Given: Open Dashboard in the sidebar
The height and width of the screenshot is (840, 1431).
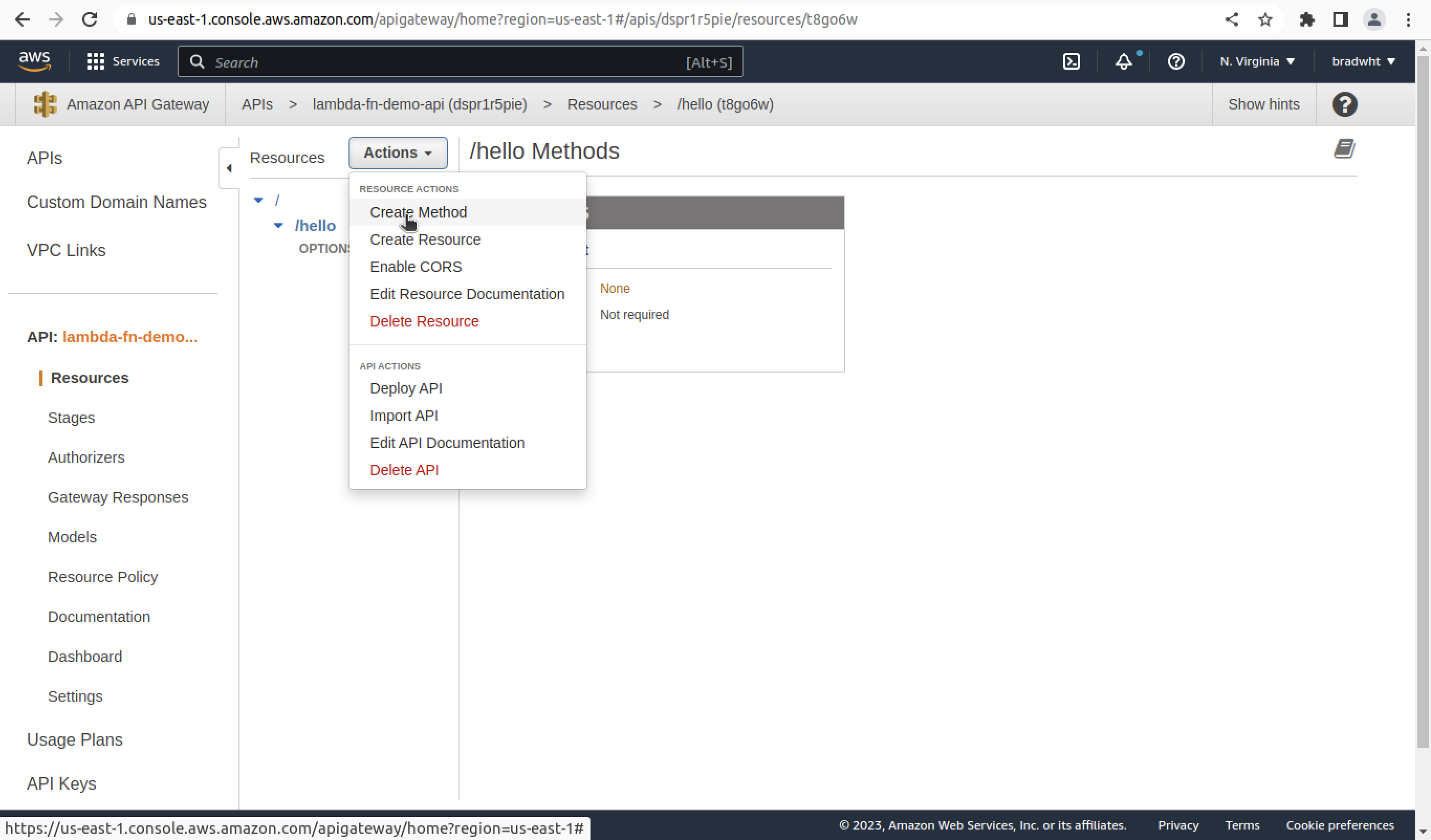Looking at the screenshot, I should pos(84,656).
